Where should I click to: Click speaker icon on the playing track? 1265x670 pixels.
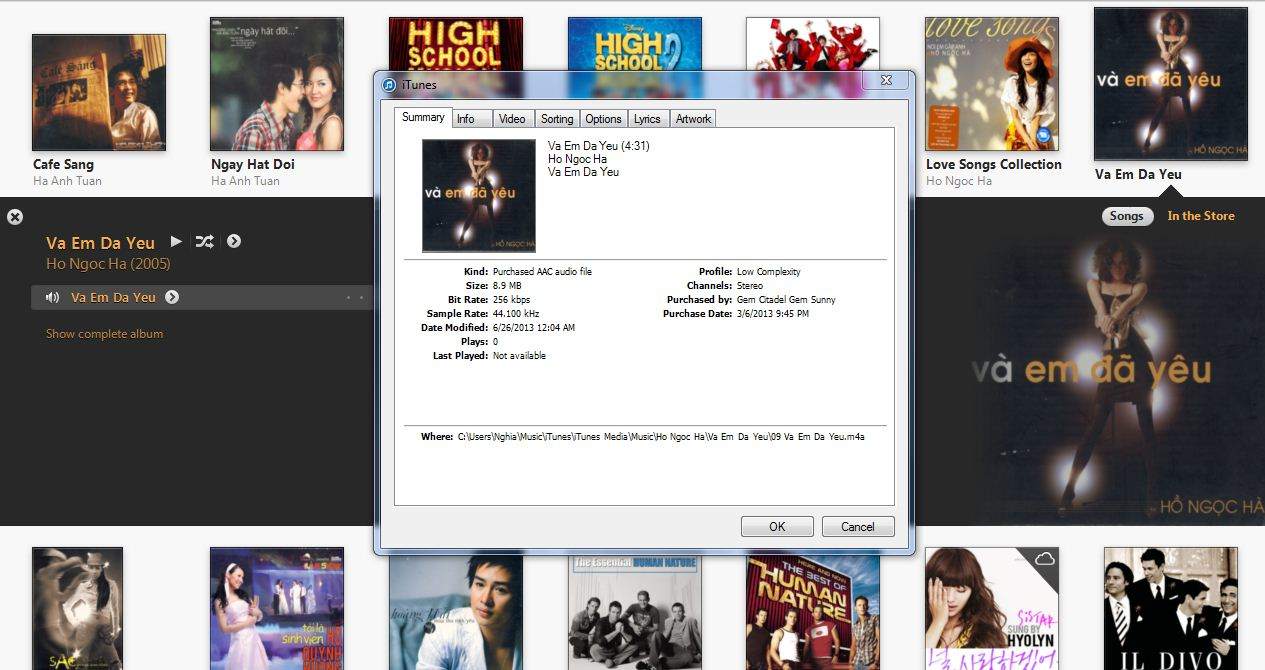coord(52,297)
